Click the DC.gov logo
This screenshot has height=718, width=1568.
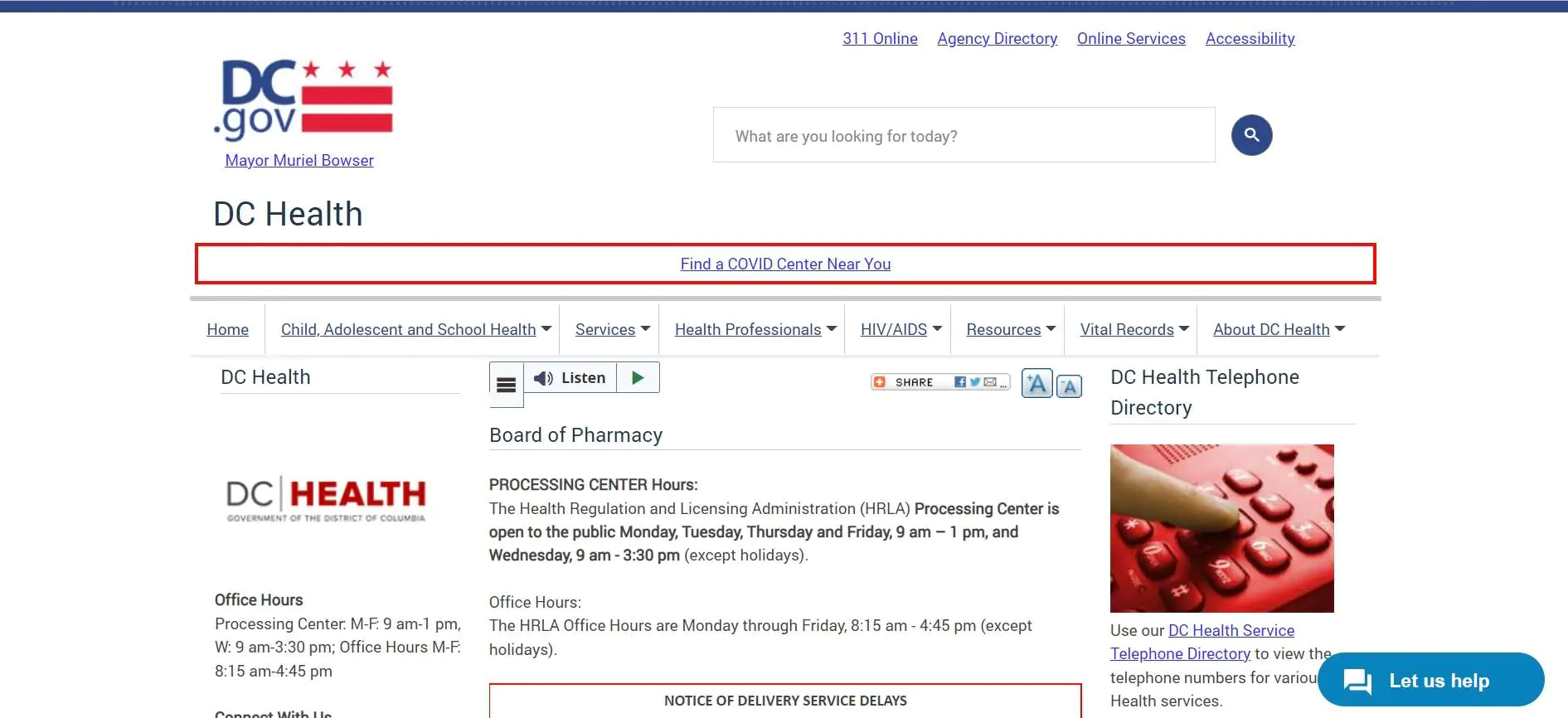[303, 99]
